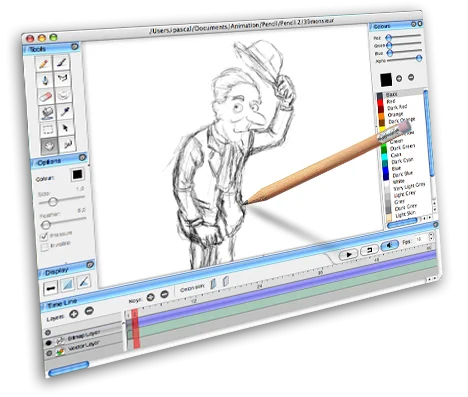Activate the rectangular Select tool

pyautogui.click(x=48, y=129)
